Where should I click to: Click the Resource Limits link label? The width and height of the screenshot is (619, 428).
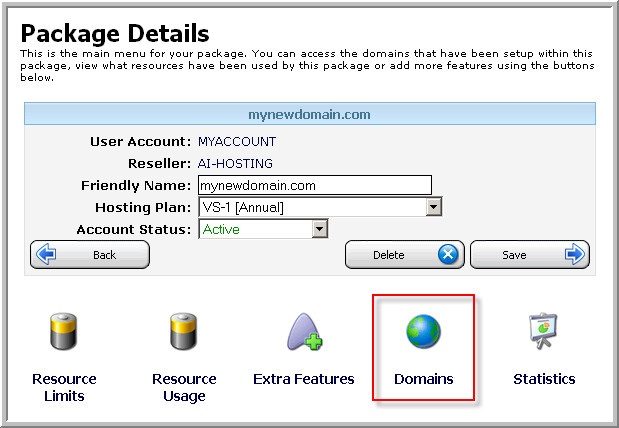64,387
